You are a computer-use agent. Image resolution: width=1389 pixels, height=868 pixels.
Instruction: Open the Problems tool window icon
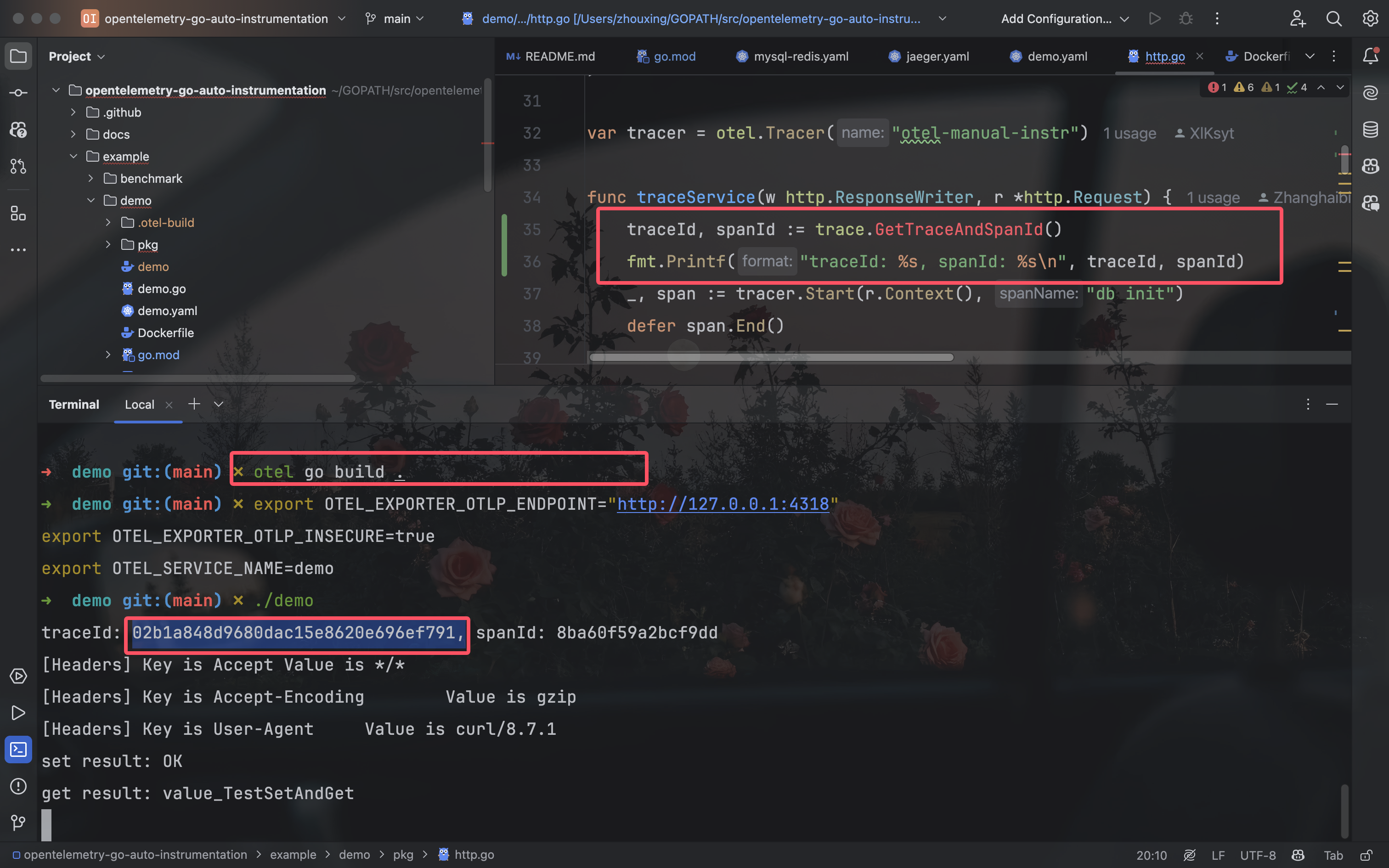18,786
